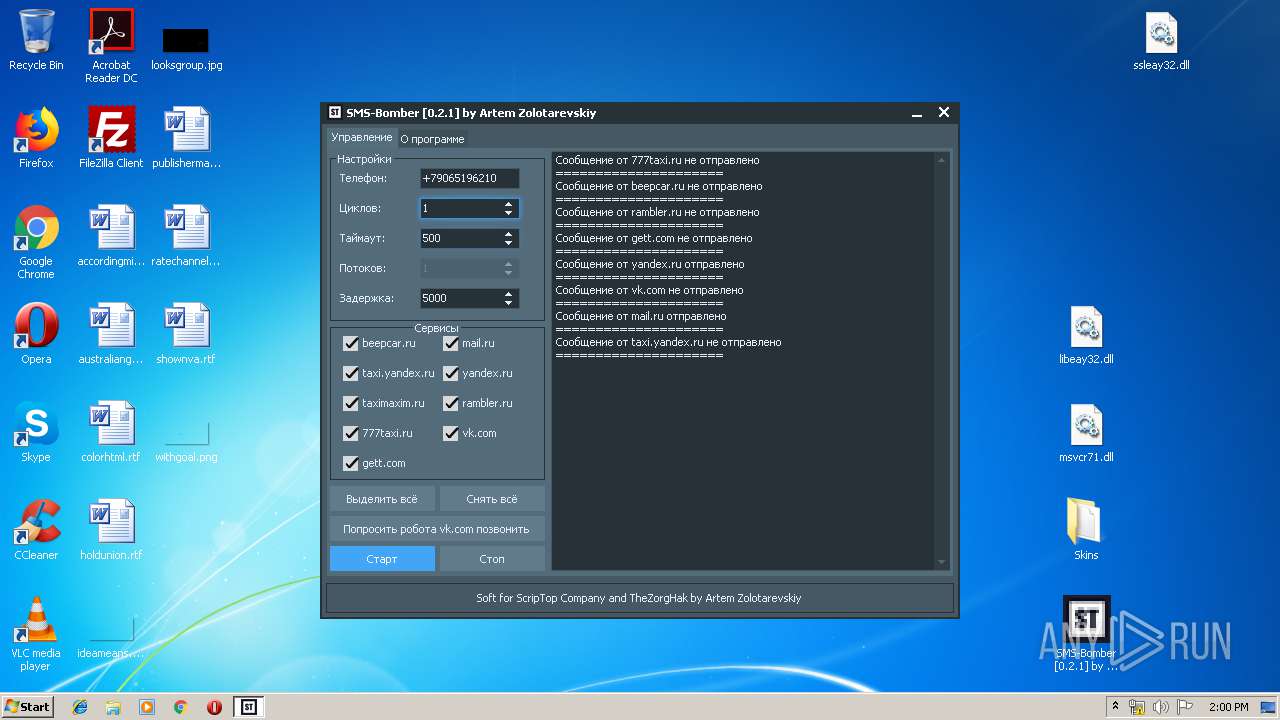Decrease the Таймаут value with down arrow
Image resolution: width=1280 pixels, height=720 pixels.
[x=509, y=243]
